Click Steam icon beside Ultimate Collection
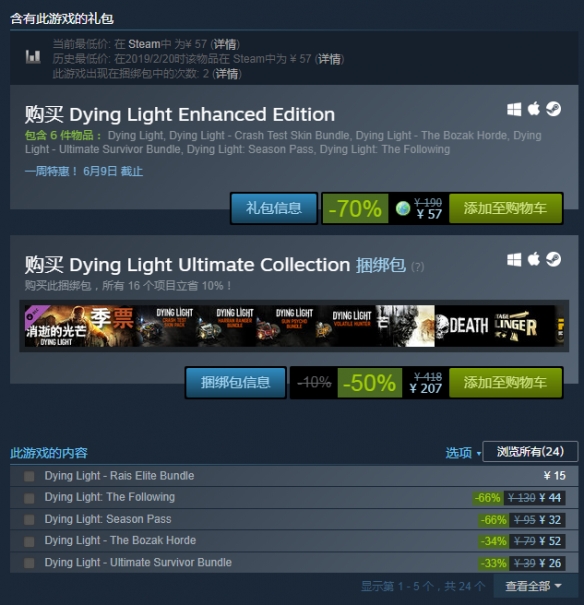Viewport: 584px width, 605px height. (x=554, y=259)
